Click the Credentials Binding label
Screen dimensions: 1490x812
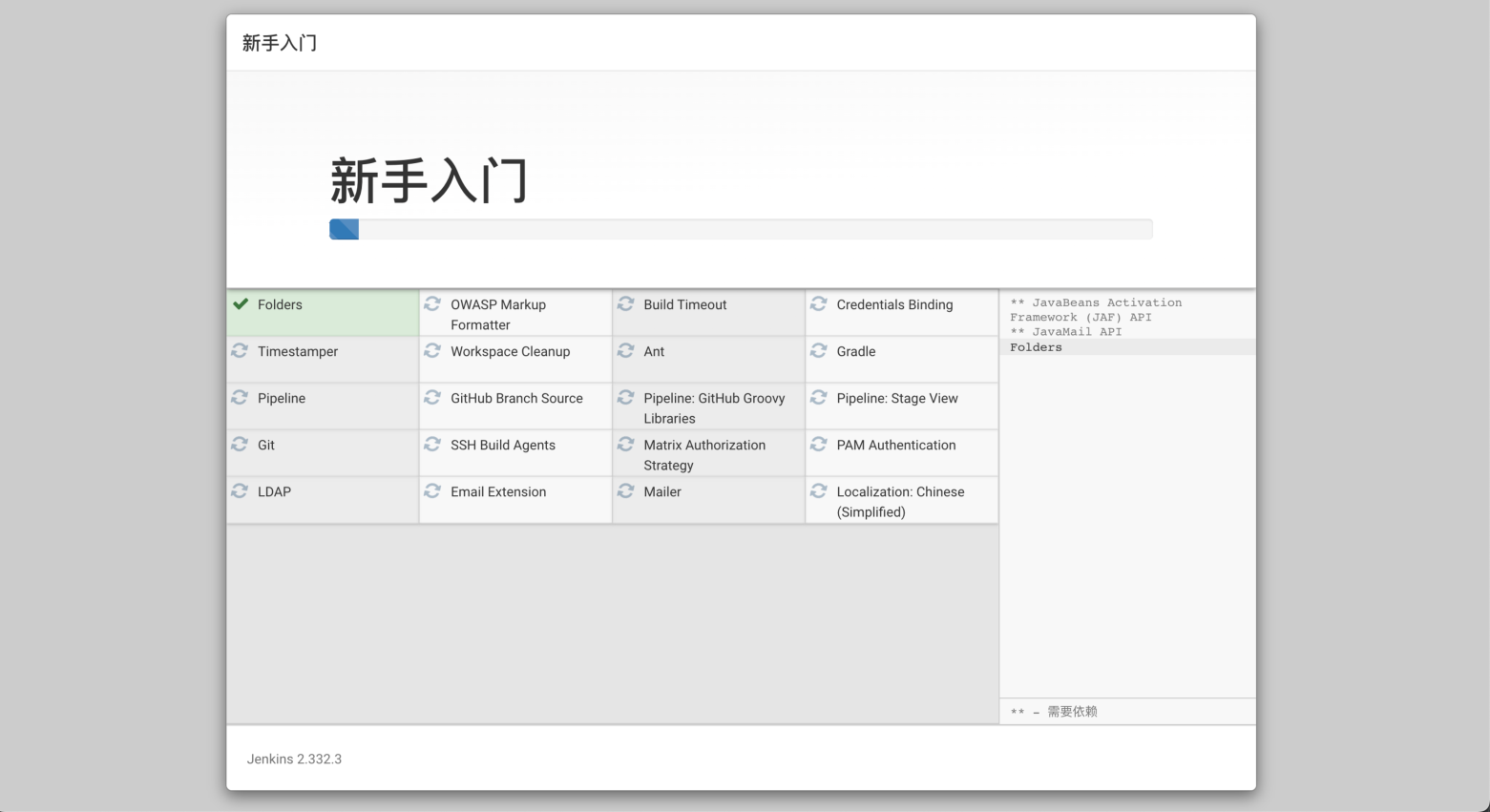coord(894,304)
